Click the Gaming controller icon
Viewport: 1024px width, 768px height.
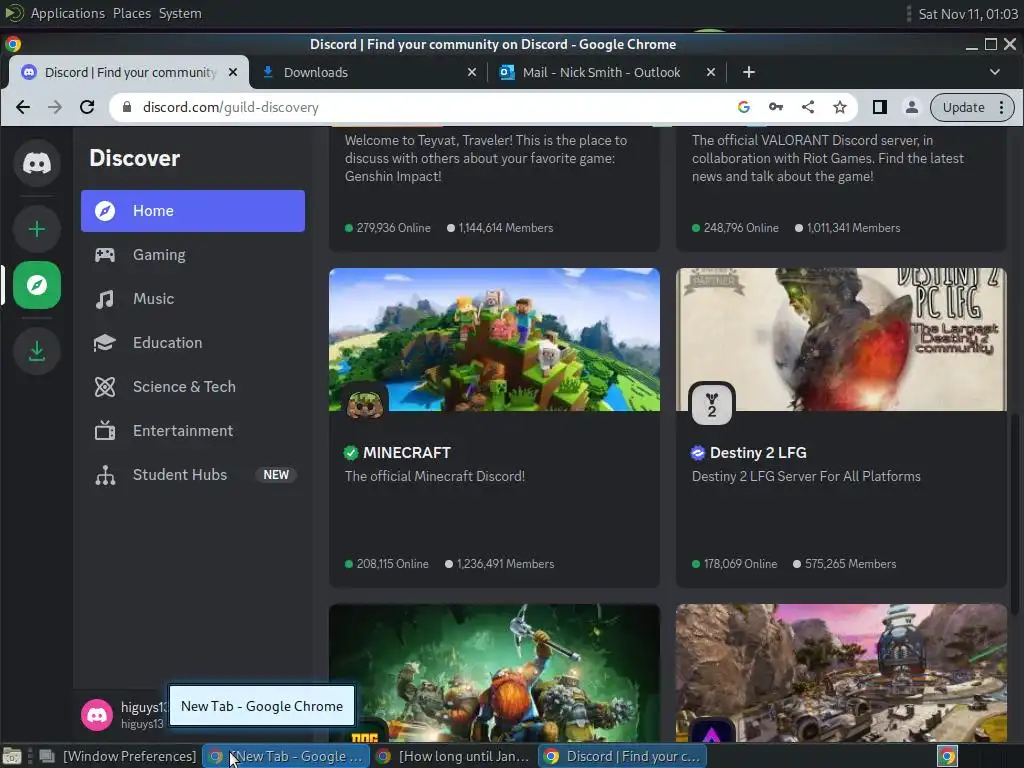pyautogui.click(x=104, y=255)
